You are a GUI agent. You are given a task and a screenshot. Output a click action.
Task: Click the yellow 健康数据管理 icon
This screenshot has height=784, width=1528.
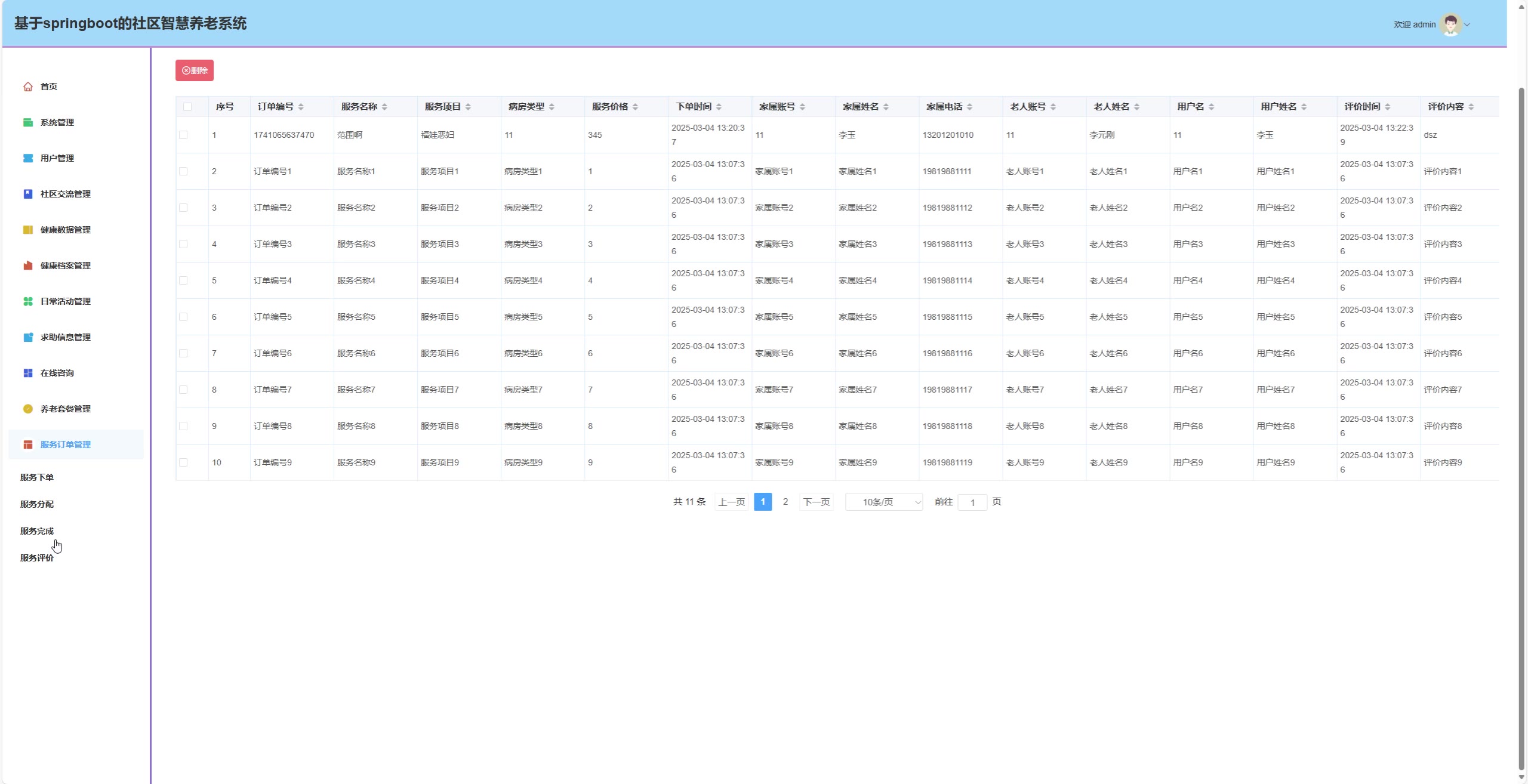(28, 230)
